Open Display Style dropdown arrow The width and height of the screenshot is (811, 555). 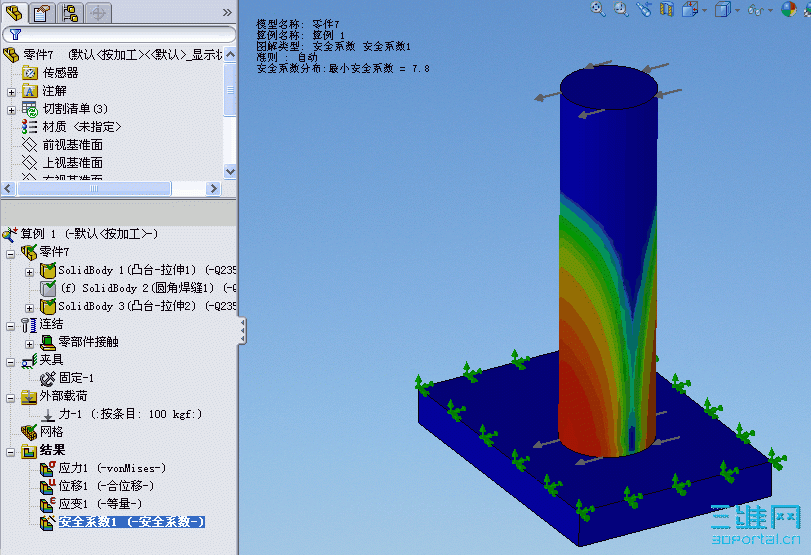(x=738, y=10)
